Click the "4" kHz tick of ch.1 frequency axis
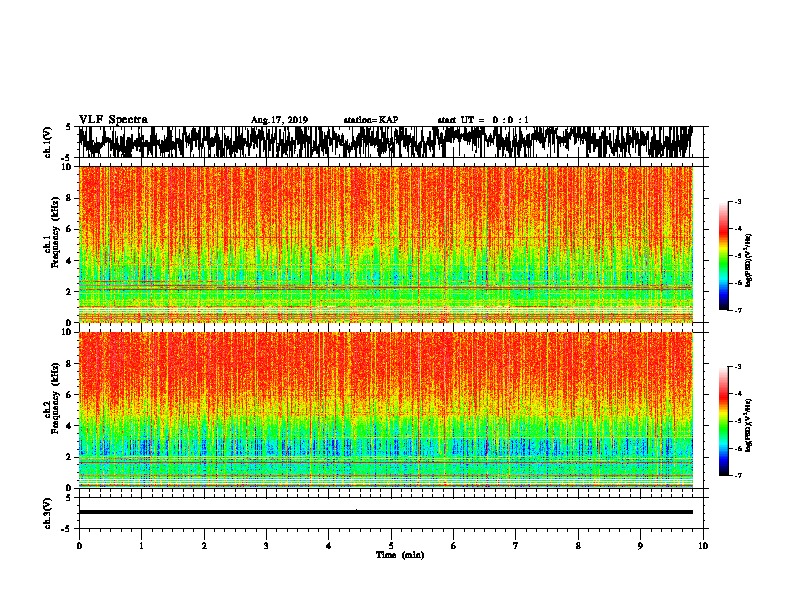Image resolution: width=792 pixels, height=612 pixels. coord(69,261)
